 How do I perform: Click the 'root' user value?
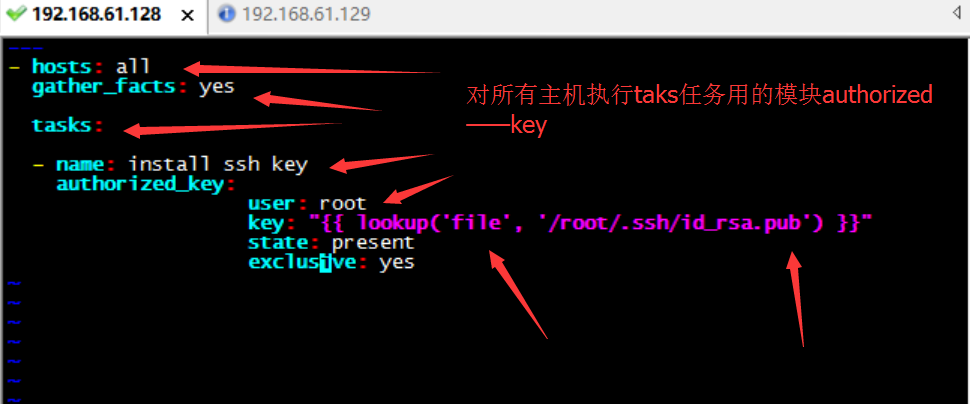pos(343,204)
